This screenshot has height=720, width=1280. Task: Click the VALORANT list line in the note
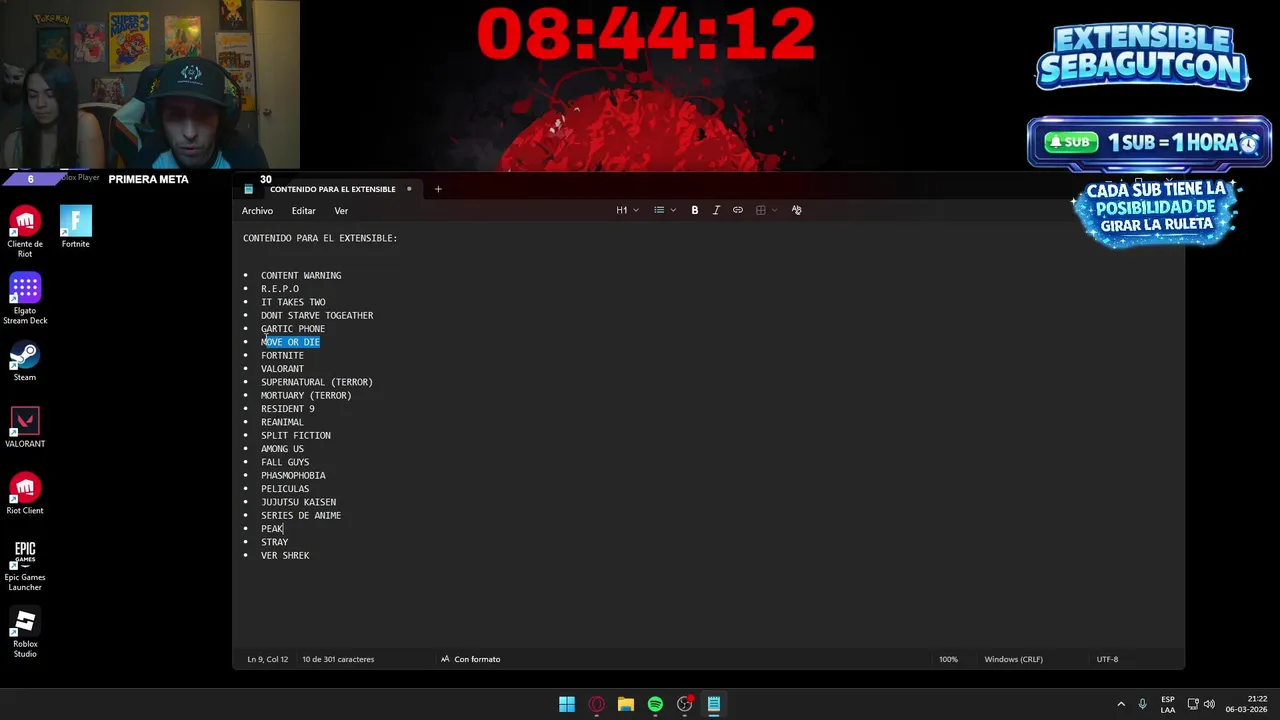tap(282, 369)
